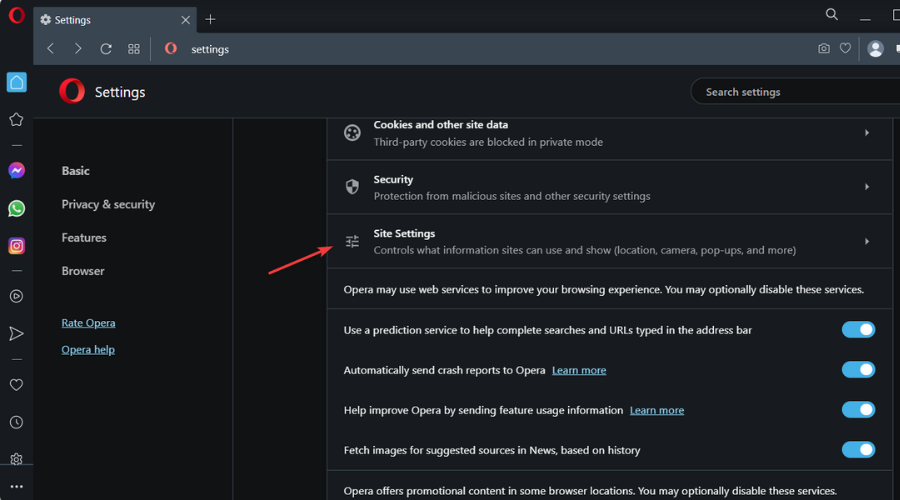The image size is (900, 500).
Task: Select Privacy & security in navigation
Action: click(x=108, y=204)
